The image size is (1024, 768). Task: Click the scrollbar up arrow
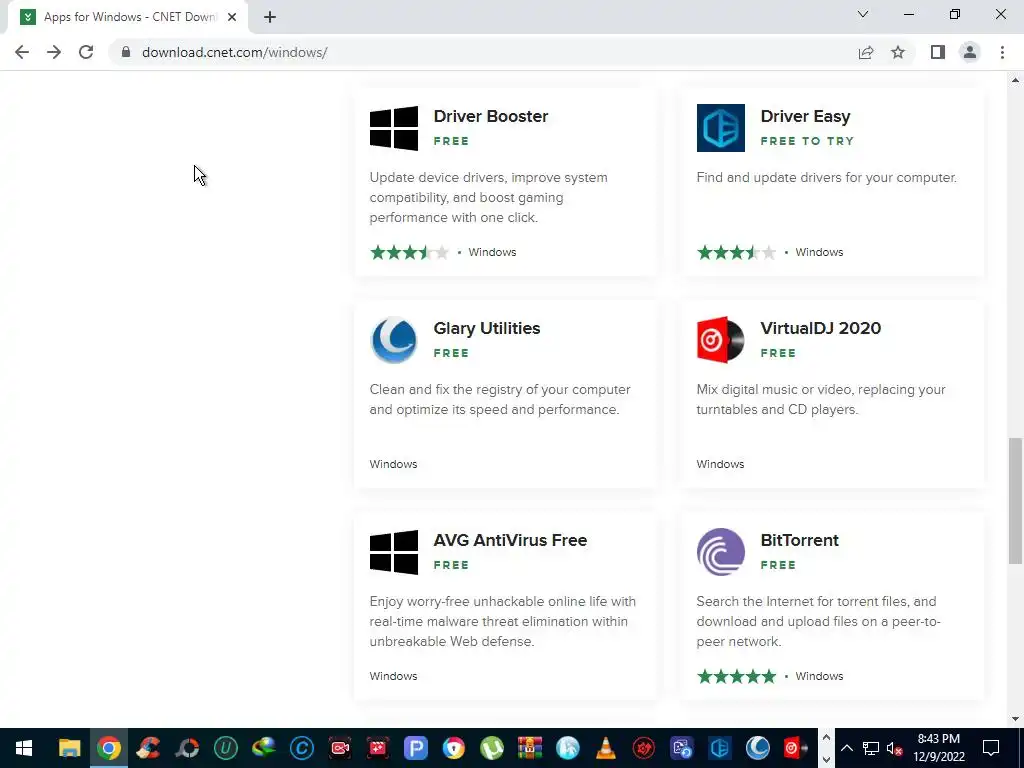click(x=1015, y=80)
